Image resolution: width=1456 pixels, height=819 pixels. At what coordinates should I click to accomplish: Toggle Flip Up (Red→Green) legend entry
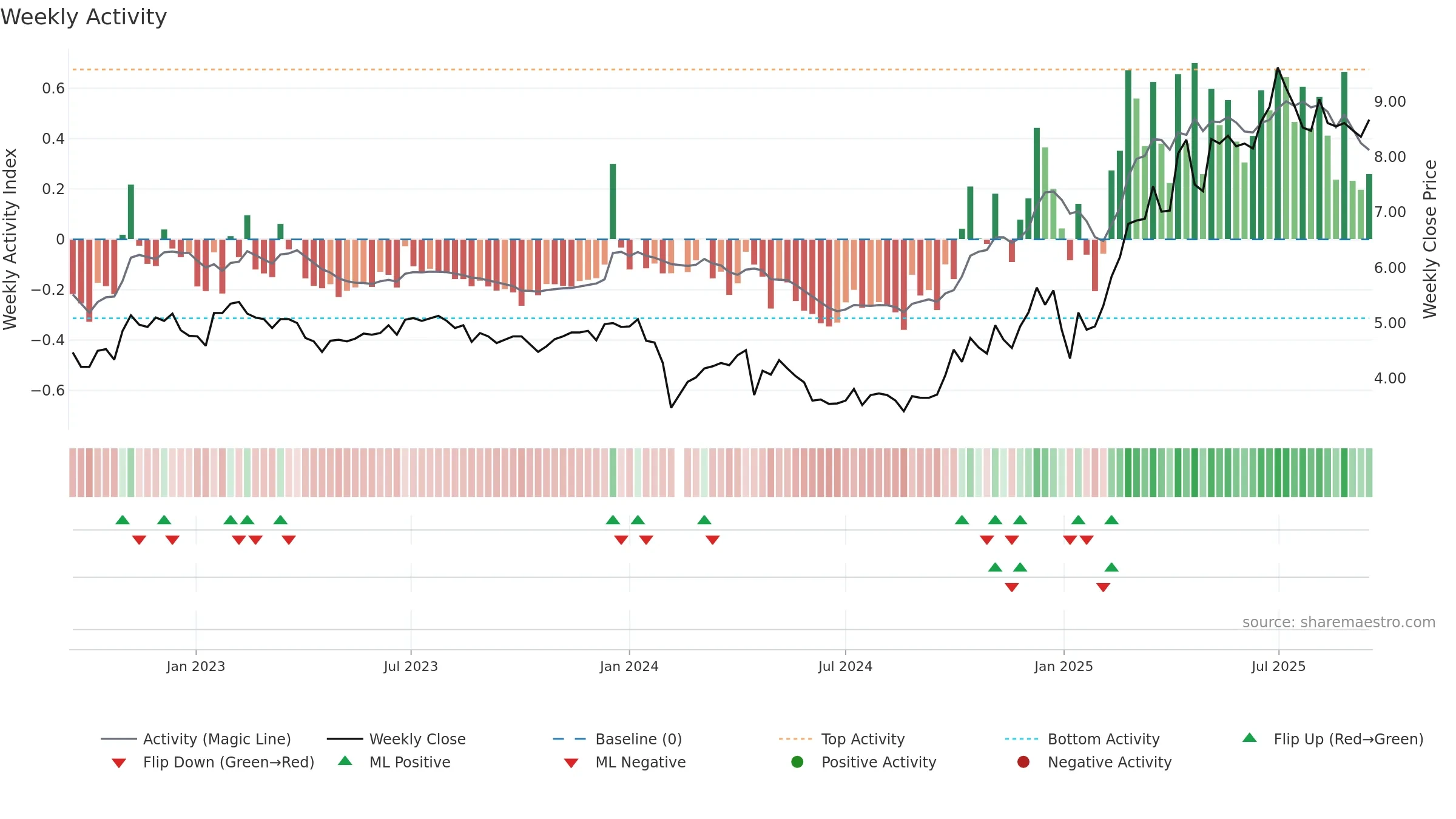[1333, 739]
